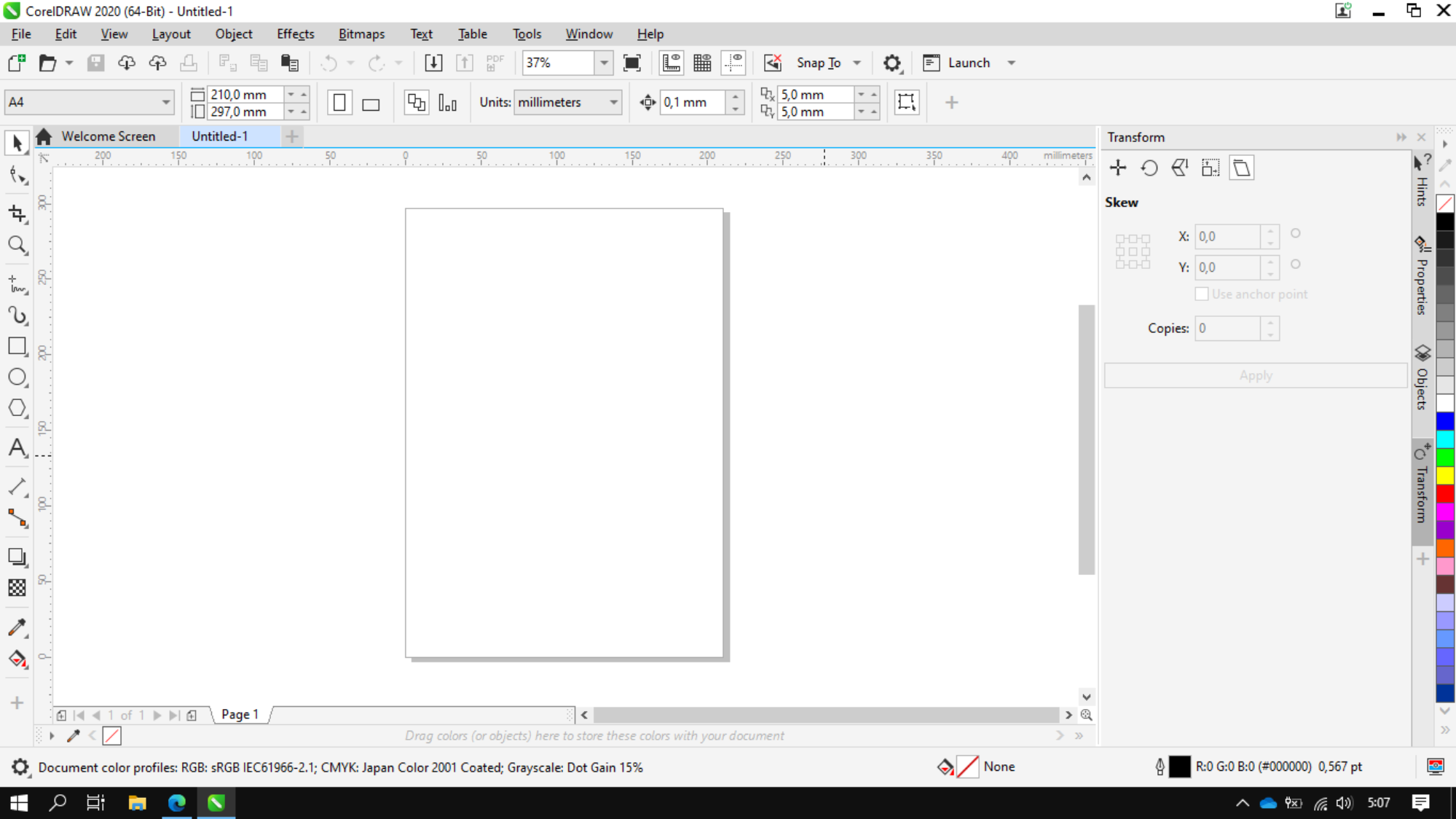Toggle Use anchor point checkbox
This screenshot has height=819, width=1456.
1202,293
